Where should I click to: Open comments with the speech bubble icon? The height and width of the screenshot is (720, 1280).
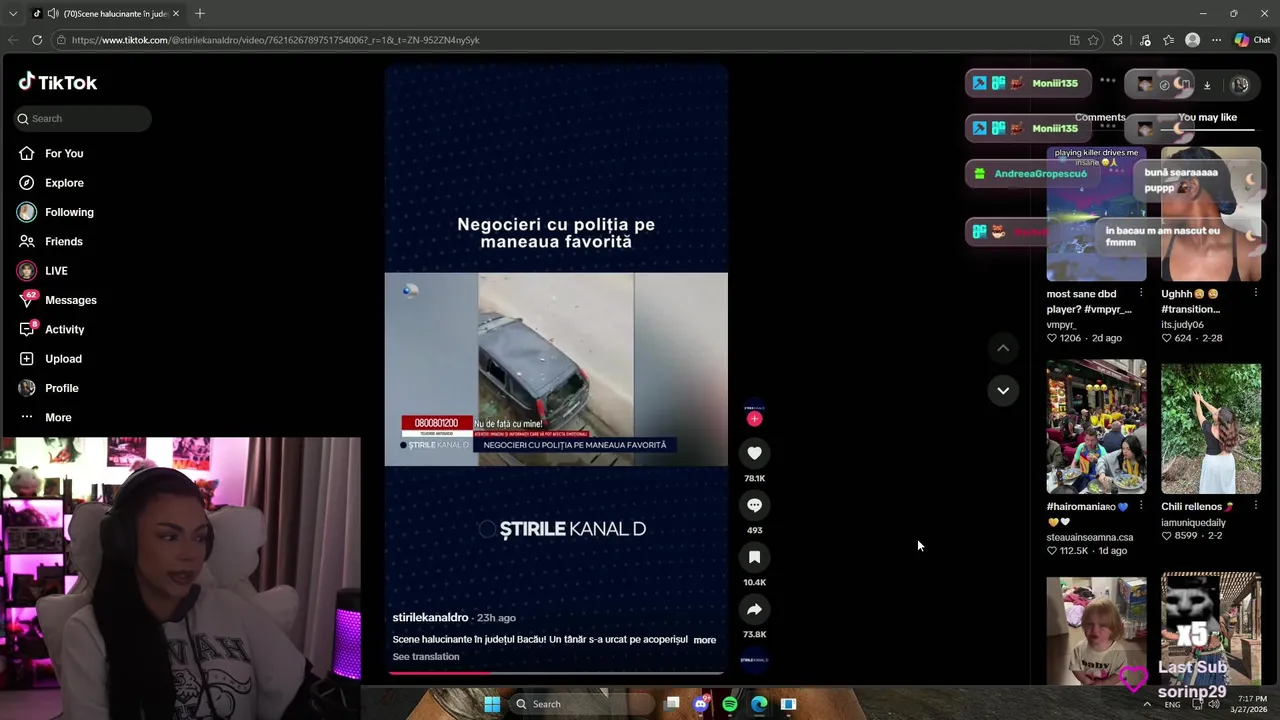pyautogui.click(x=754, y=505)
